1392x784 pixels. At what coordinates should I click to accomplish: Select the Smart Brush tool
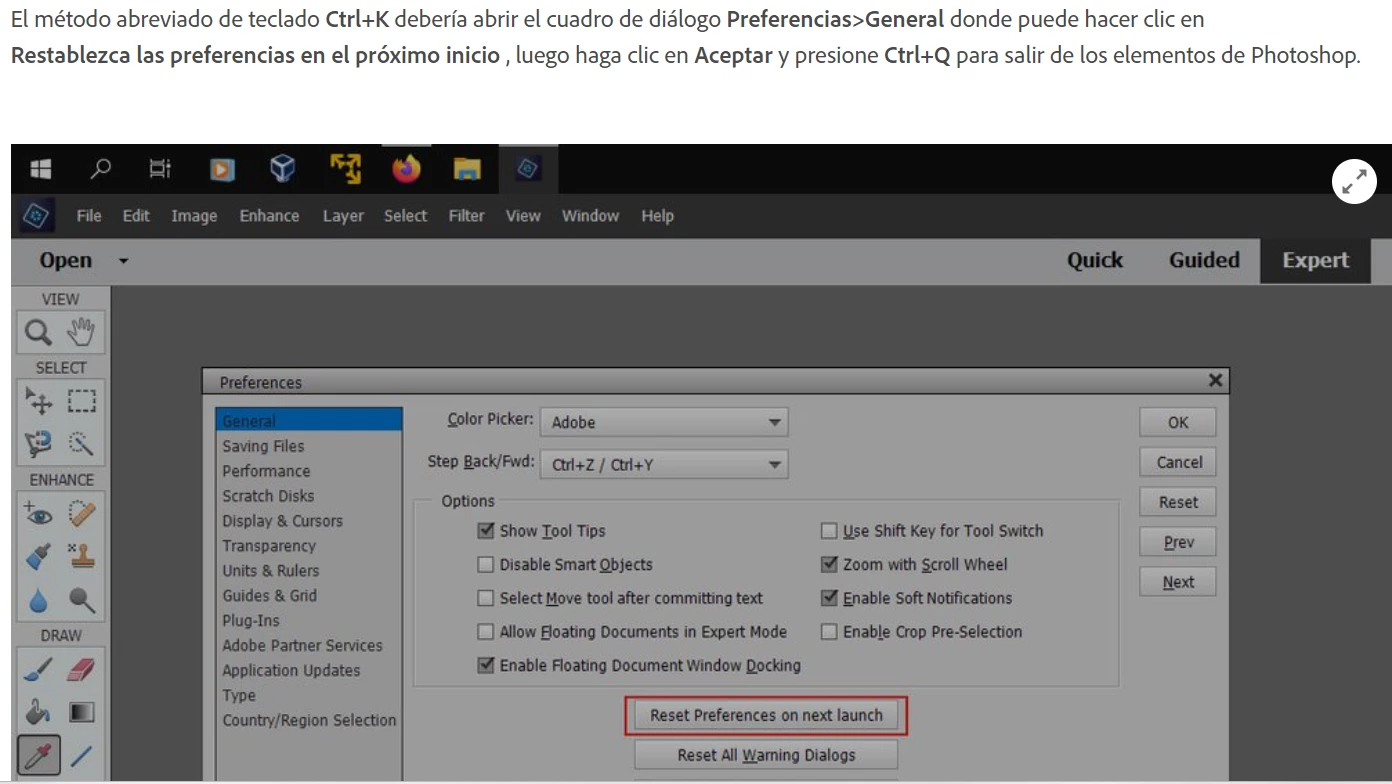coord(39,557)
